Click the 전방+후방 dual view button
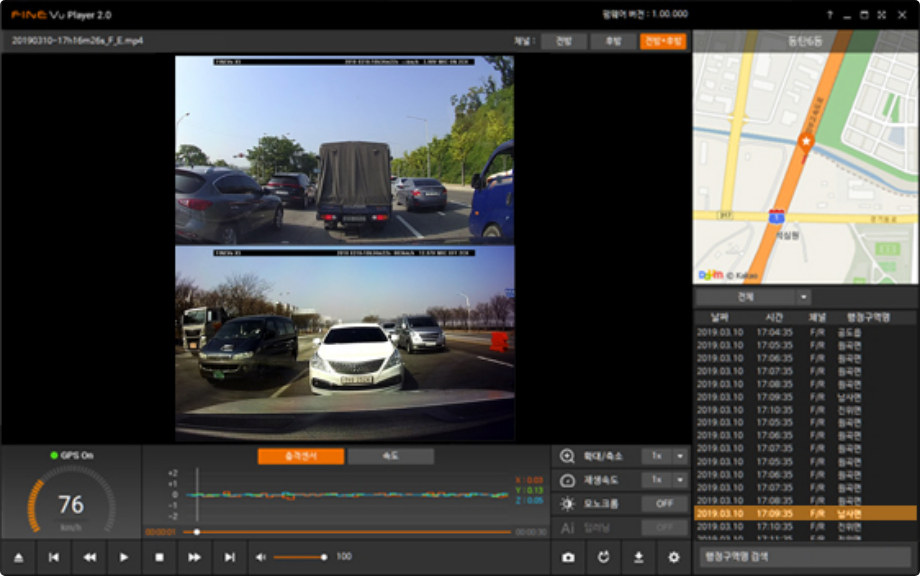Viewport: 920px width, 576px height. point(665,41)
